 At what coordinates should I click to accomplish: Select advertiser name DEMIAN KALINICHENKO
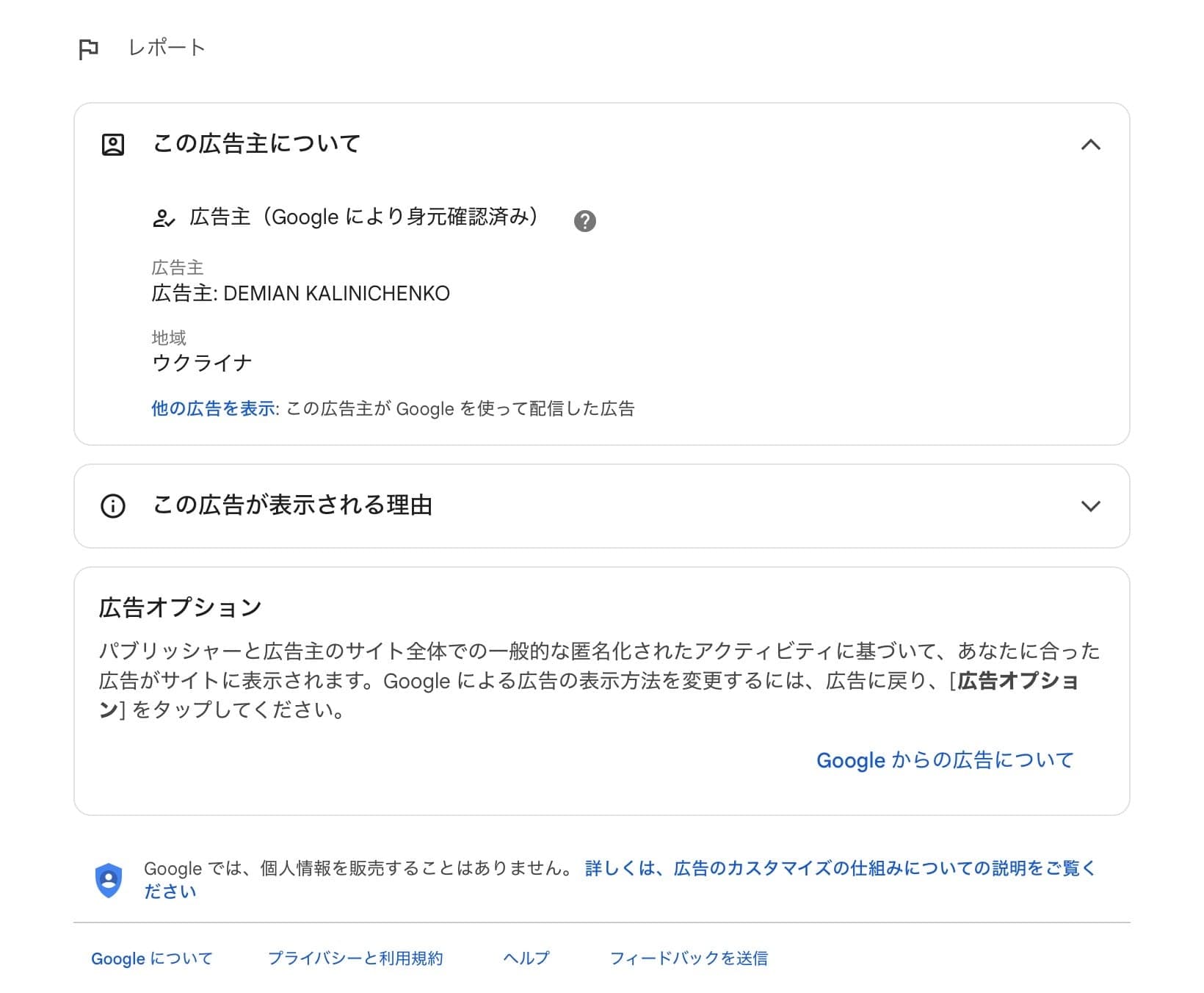pos(336,293)
